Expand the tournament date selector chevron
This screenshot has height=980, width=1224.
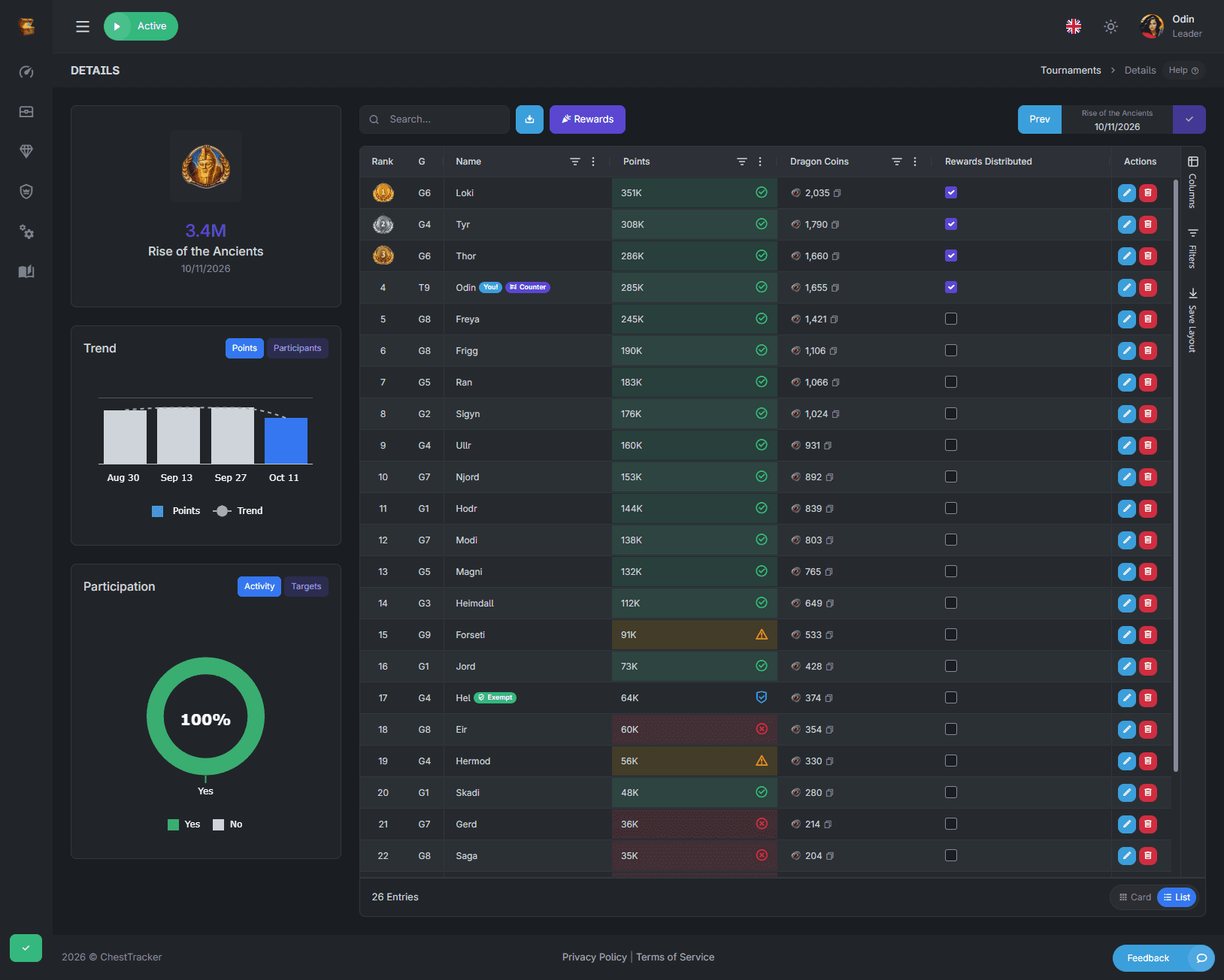(x=1189, y=119)
